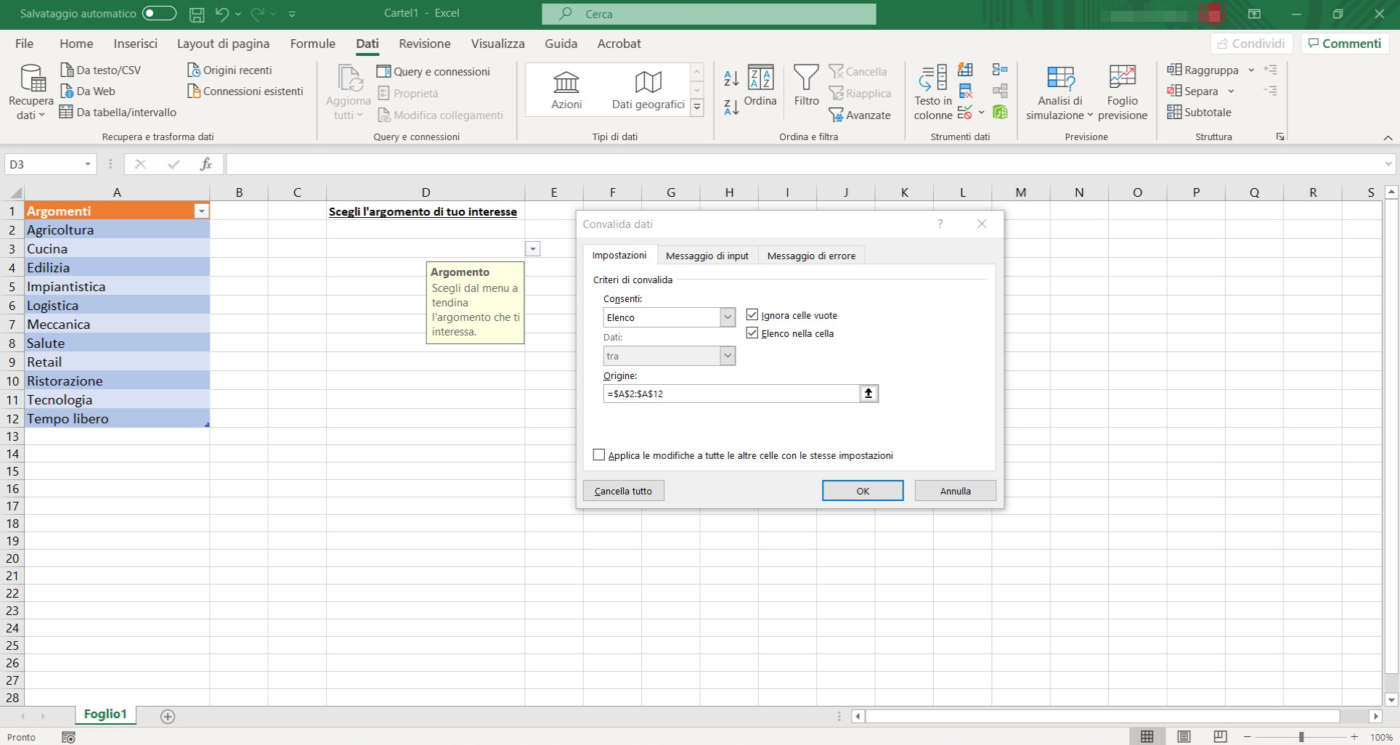Uncheck Ignora celle vuote checkbox

click(x=752, y=315)
